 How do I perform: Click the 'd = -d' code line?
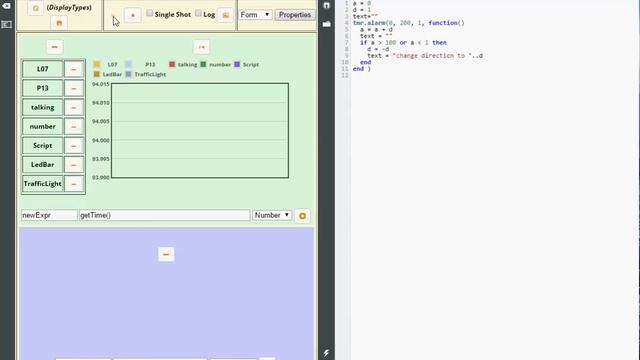point(378,49)
